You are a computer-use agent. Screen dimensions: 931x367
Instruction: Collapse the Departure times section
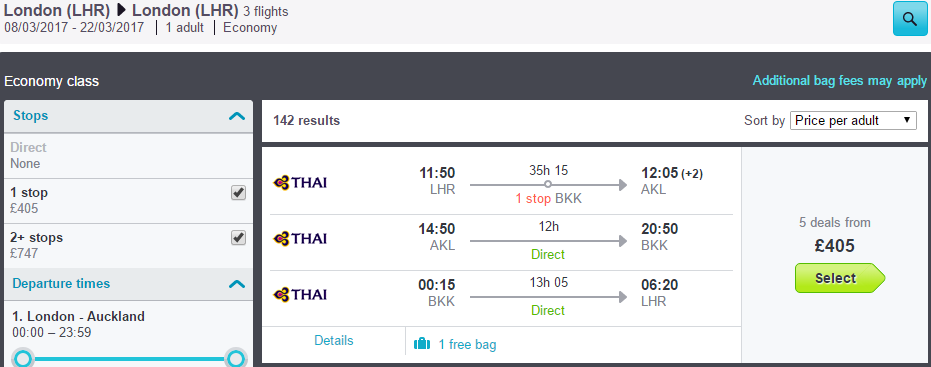tap(236, 284)
